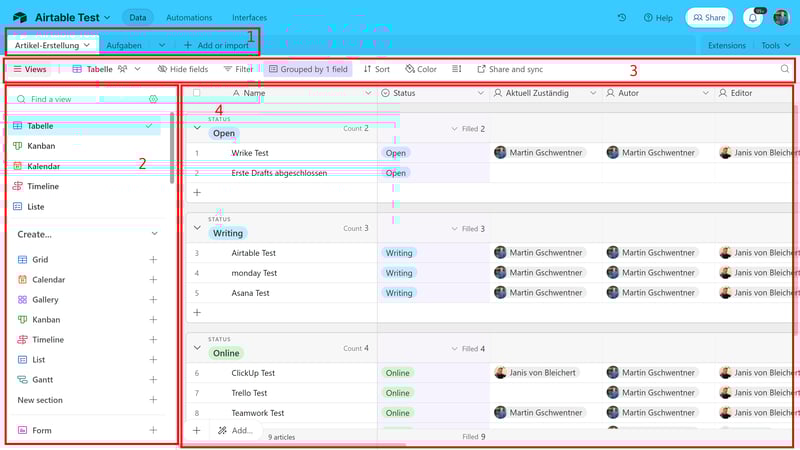Click plus next to Grid view
Viewport: 800px width, 450px height.
tap(153, 259)
